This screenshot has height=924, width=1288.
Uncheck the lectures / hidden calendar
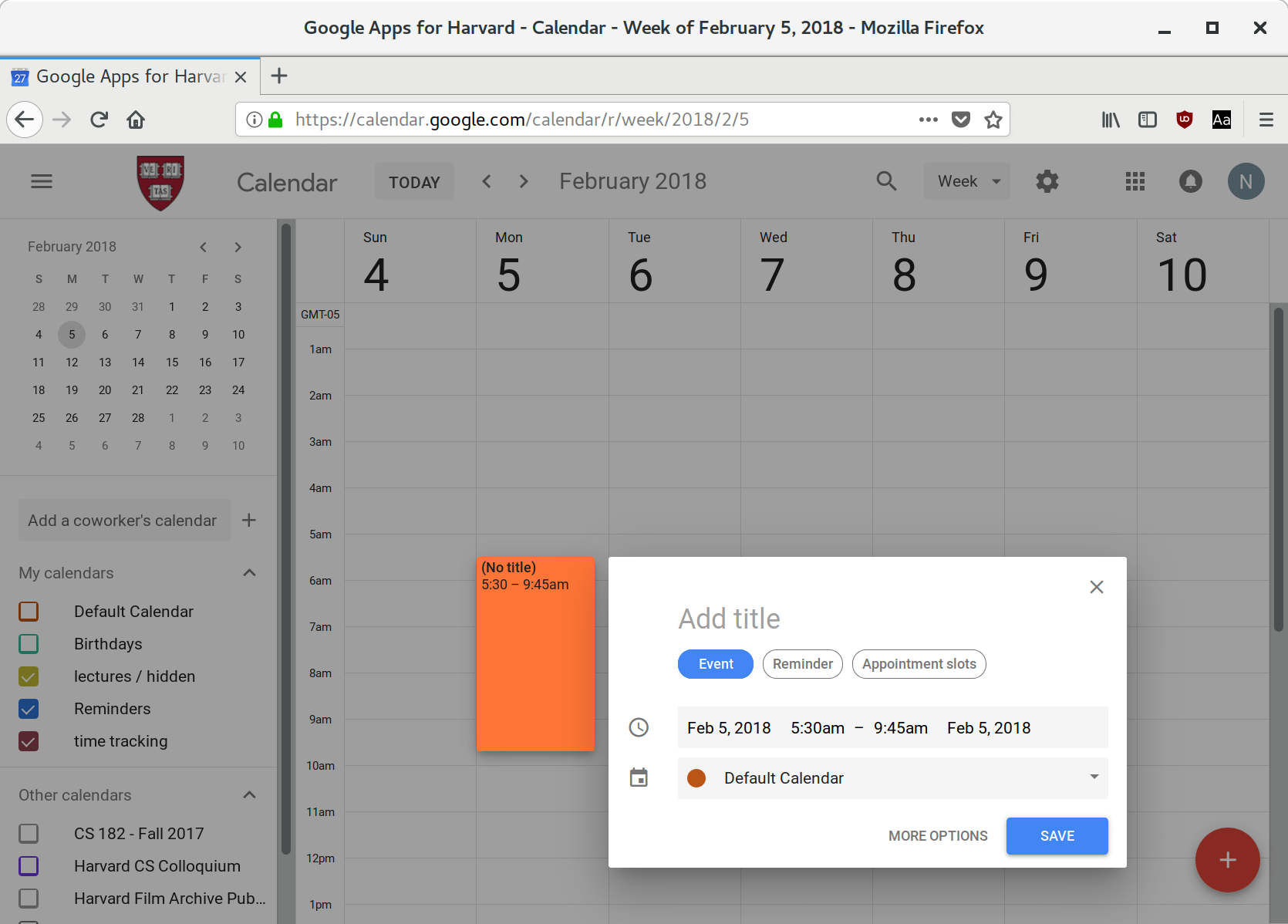29,676
